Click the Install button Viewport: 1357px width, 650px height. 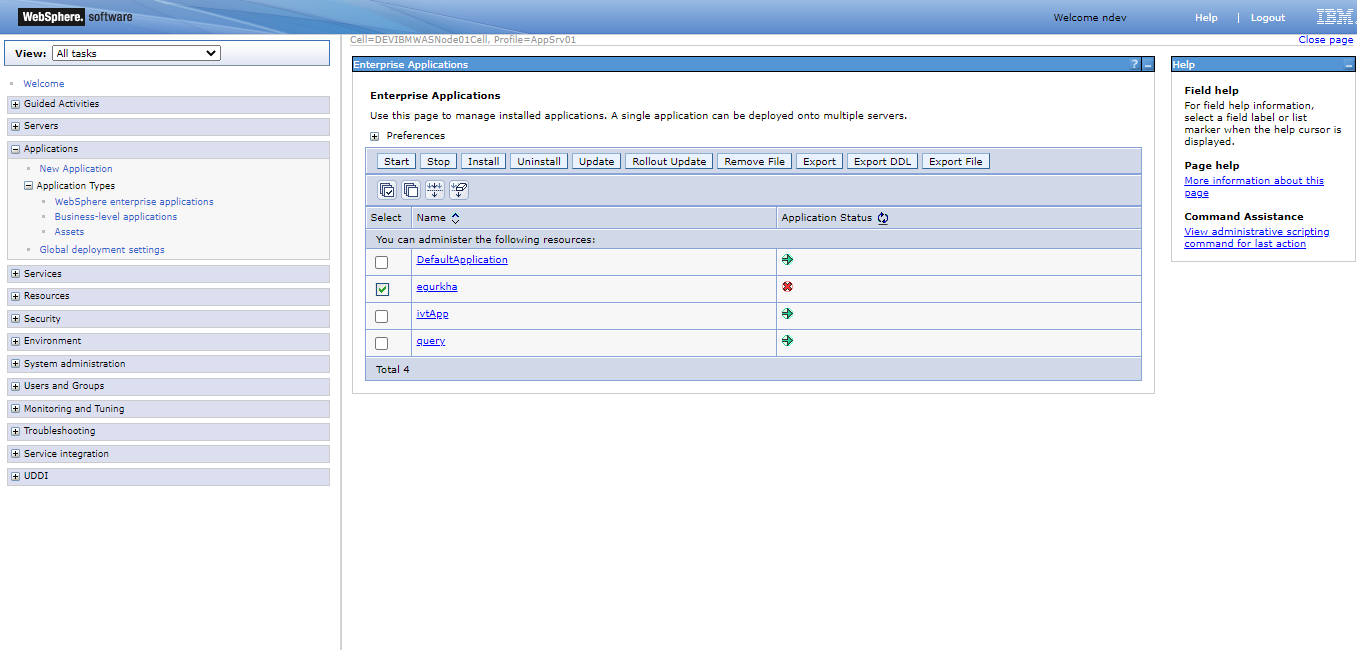[484, 161]
